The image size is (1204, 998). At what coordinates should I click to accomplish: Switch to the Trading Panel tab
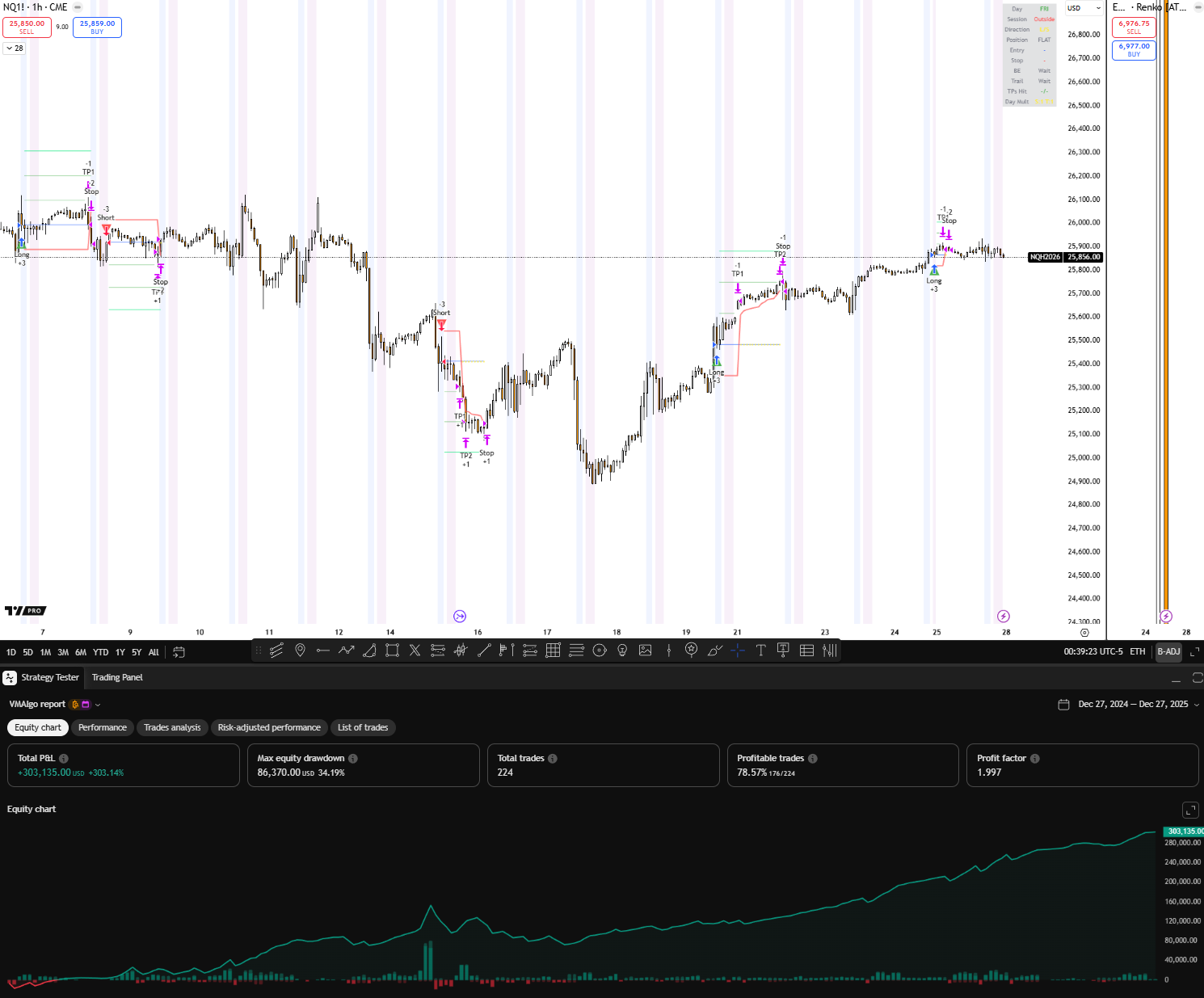click(117, 677)
